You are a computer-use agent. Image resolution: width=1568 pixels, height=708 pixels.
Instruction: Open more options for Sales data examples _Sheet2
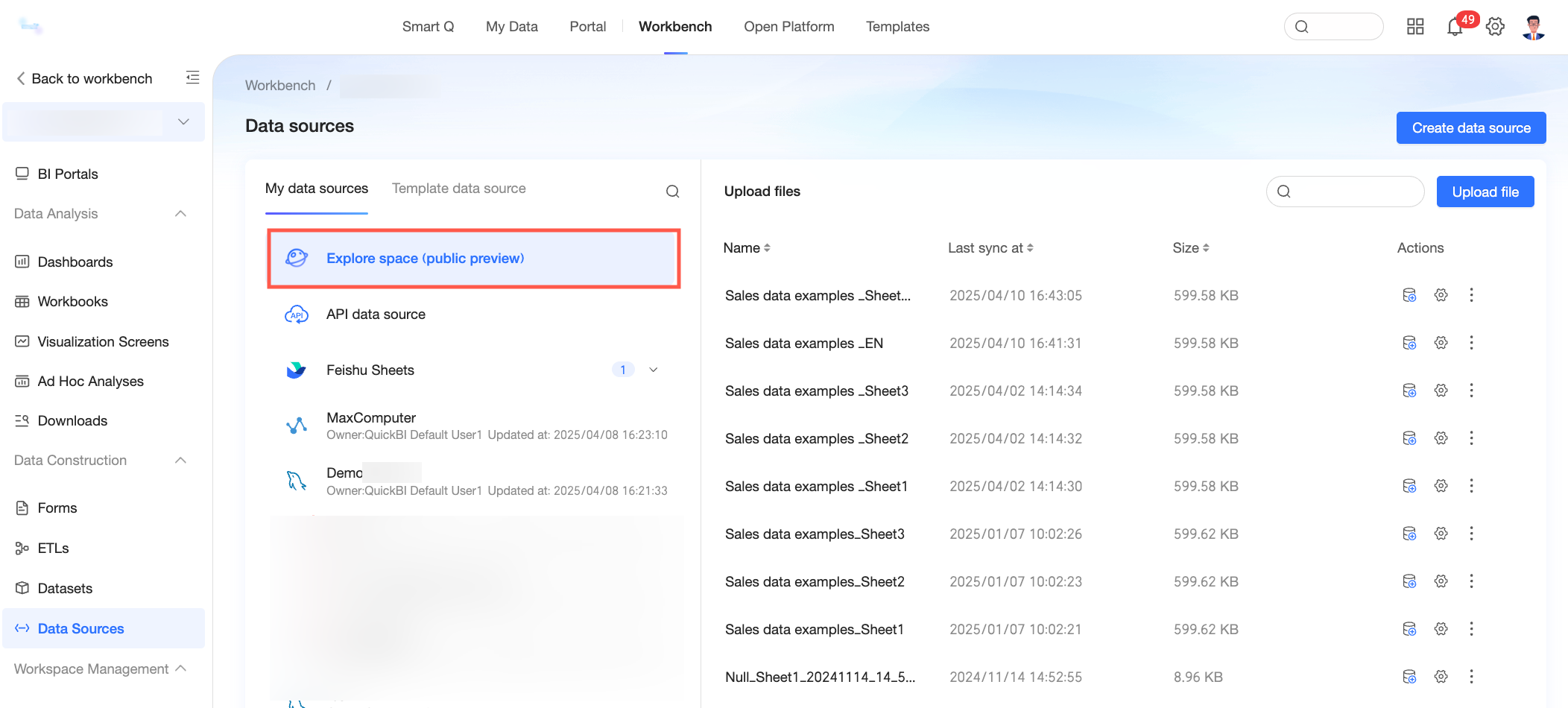pos(1471,438)
